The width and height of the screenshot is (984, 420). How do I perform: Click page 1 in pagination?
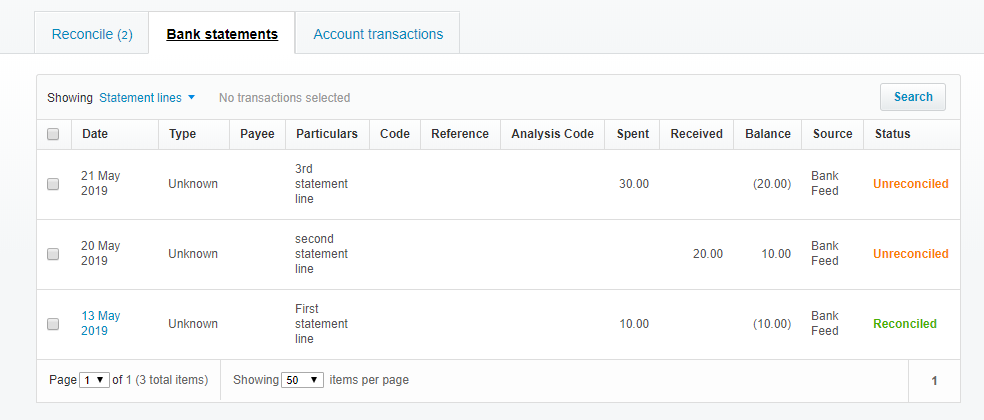coord(934,381)
